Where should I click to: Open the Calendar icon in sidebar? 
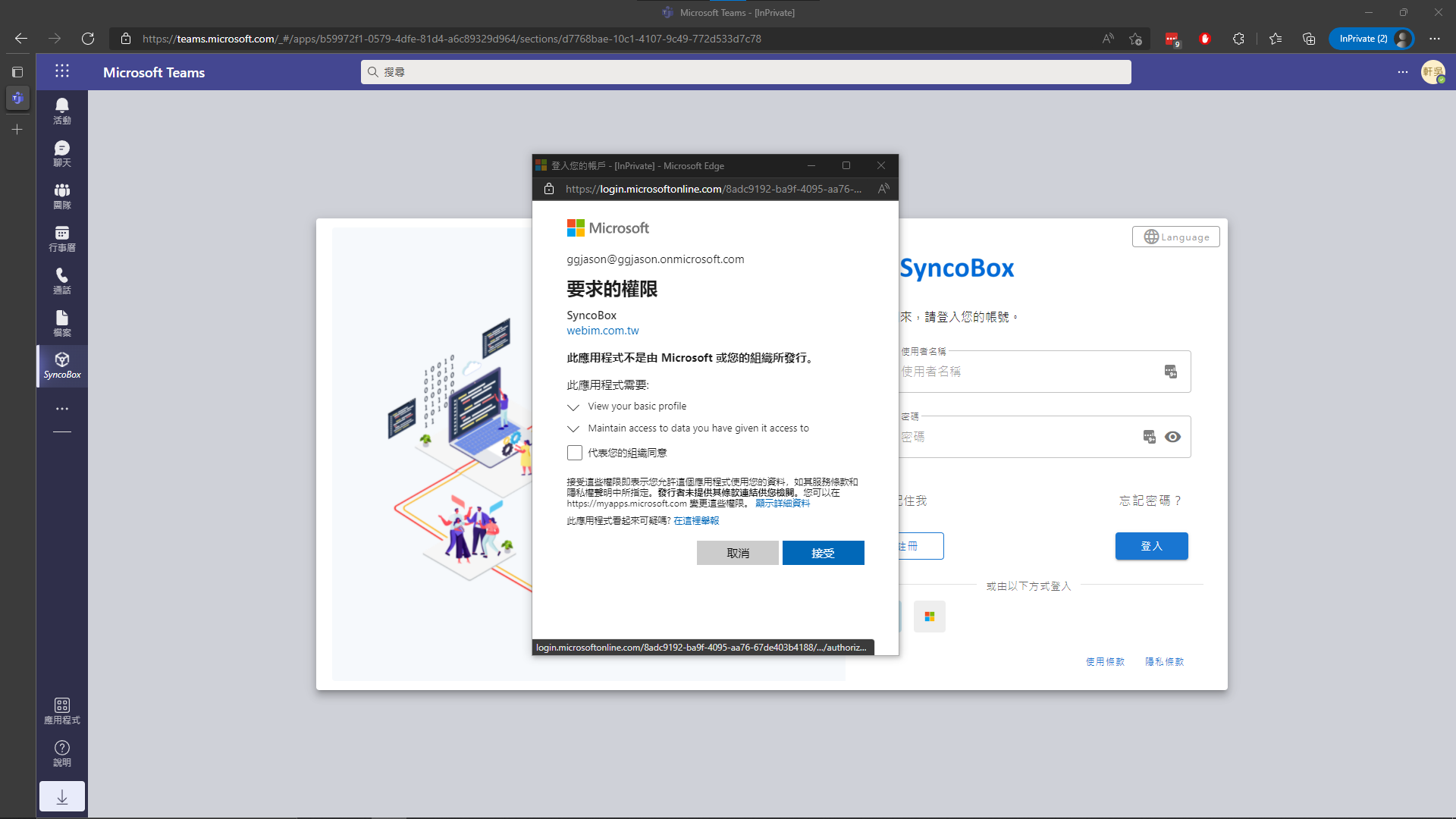(x=62, y=238)
